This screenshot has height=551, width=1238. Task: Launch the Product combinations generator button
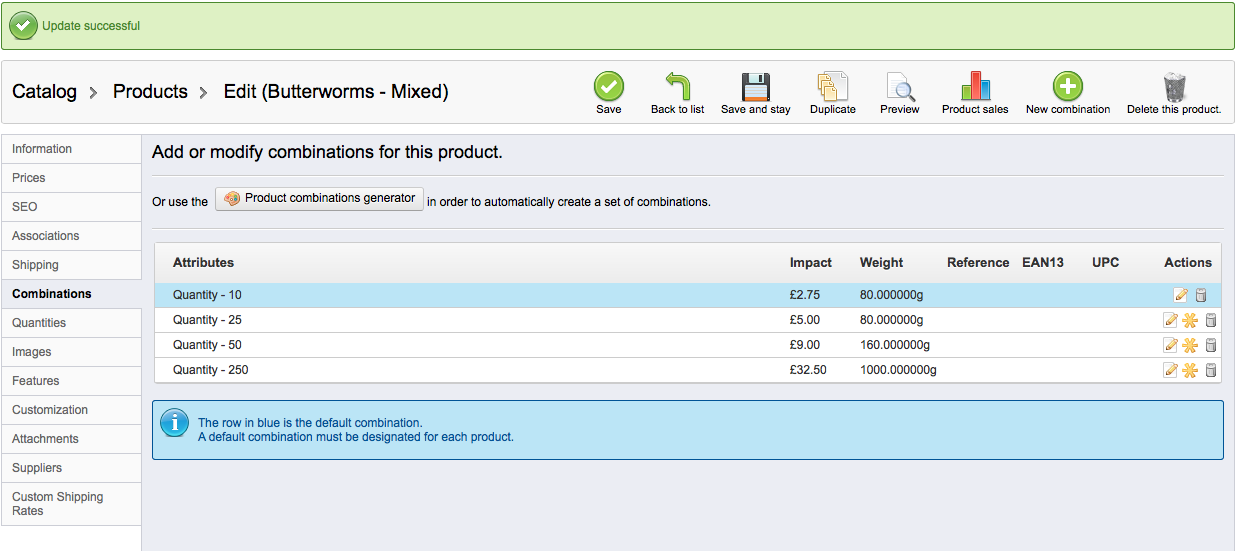pyautogui.click(x=319, y=199)
